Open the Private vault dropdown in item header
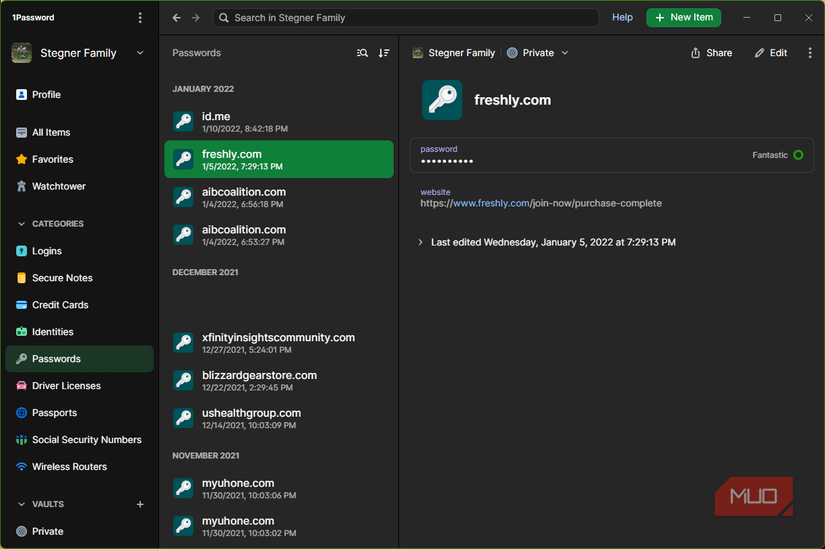The height and width of the screenshot is (549, 825). click(x=538, y=53)
